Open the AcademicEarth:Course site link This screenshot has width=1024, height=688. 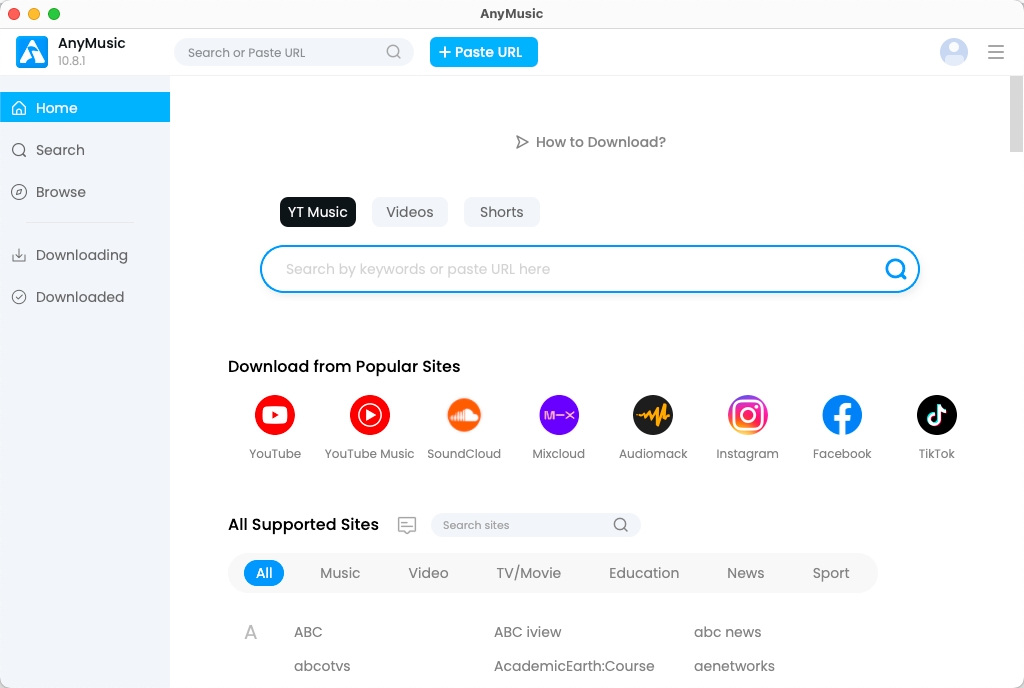coord(574,666)
